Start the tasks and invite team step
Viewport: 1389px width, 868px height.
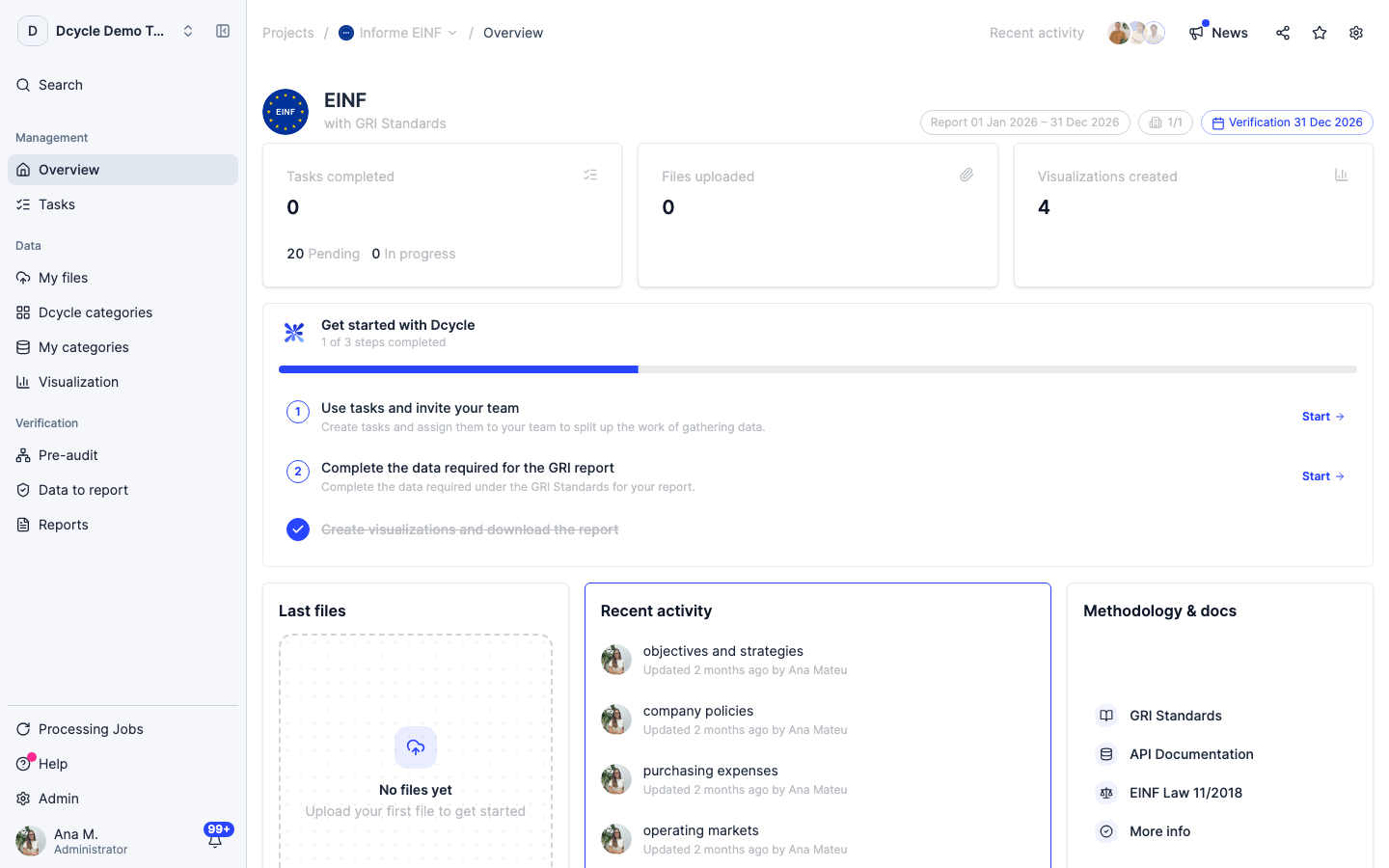[1323, 417]
